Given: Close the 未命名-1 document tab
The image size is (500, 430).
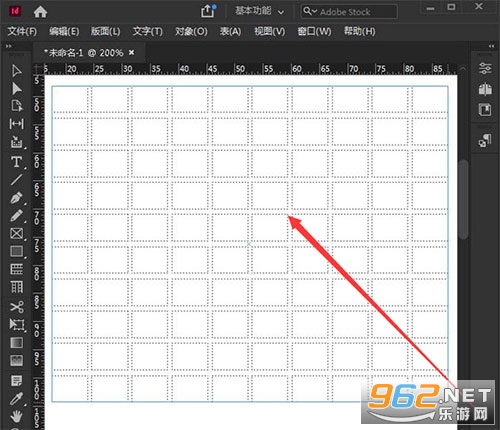Looking at the screenshot, I should click(x=132, y=52).
